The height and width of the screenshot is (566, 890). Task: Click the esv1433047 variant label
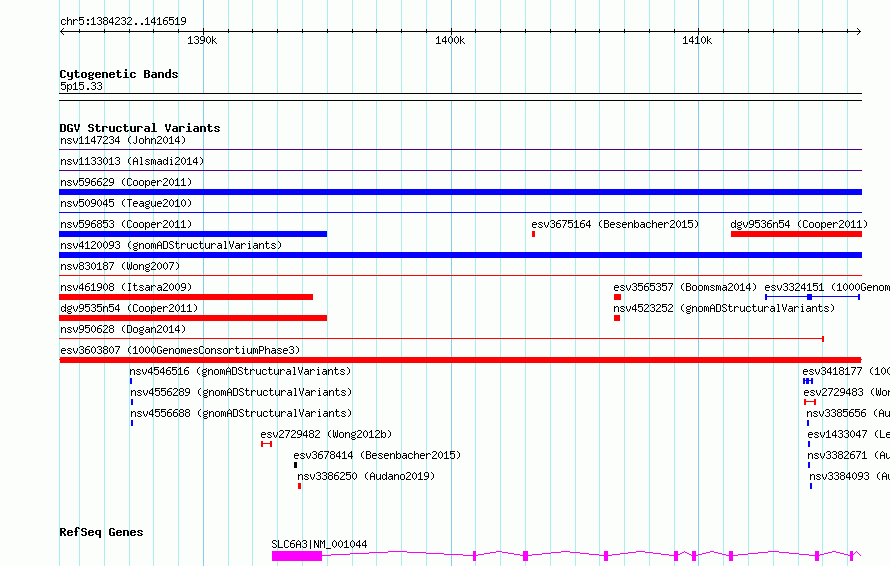click(x=849, y=434)
